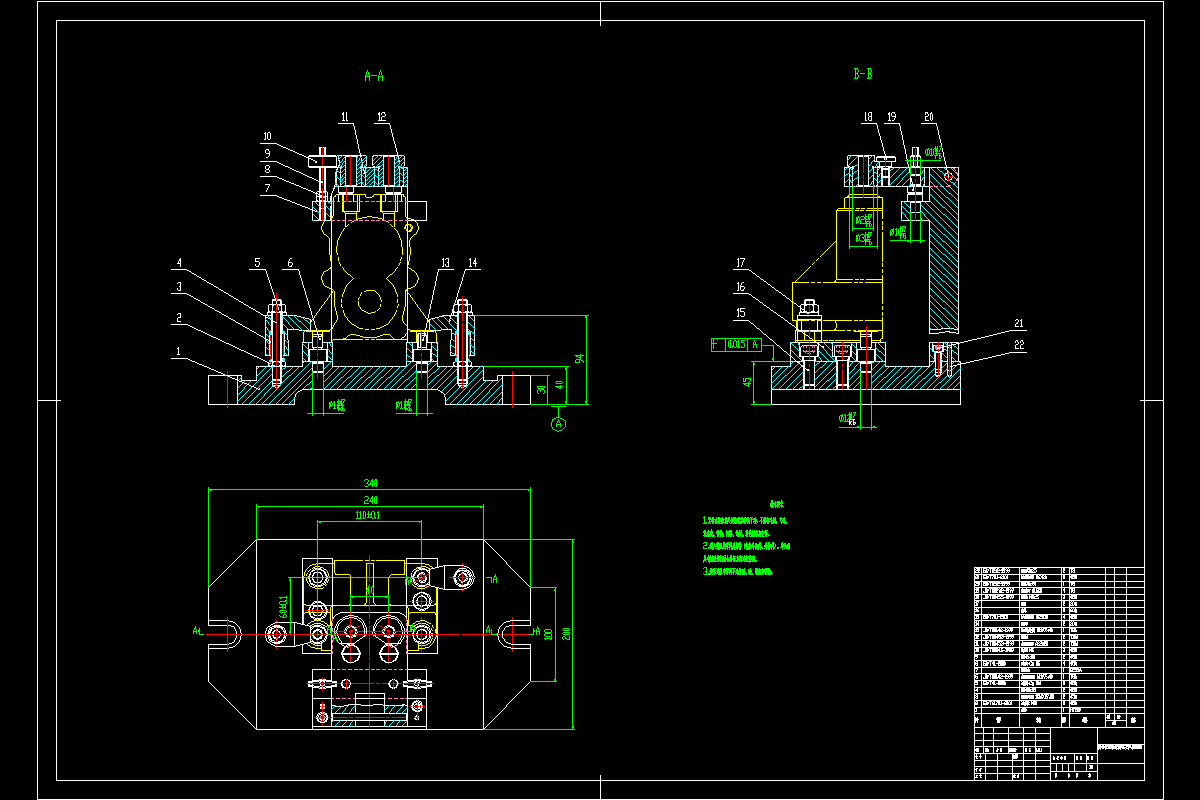Click the green technical requirements heading
Image resolution: width=1200 pixels, height=800 pixels.
pos(776,504)
